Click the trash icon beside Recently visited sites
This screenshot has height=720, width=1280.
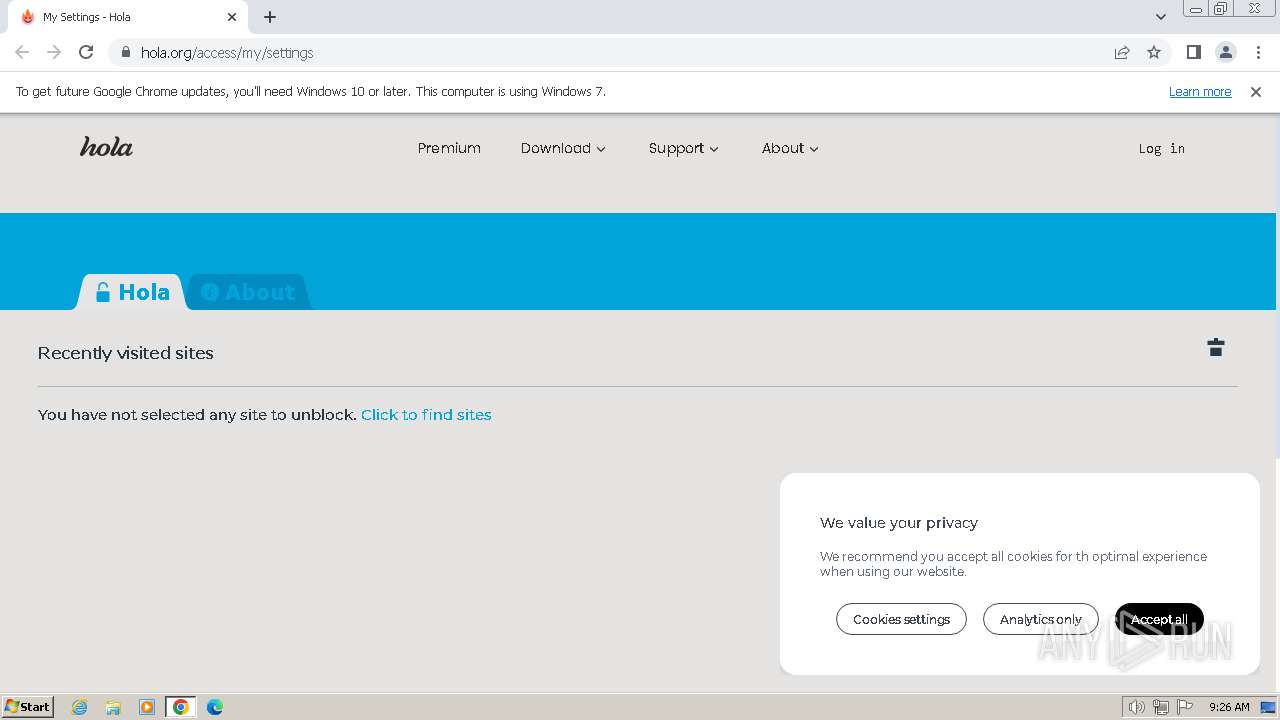(1216, 347)
